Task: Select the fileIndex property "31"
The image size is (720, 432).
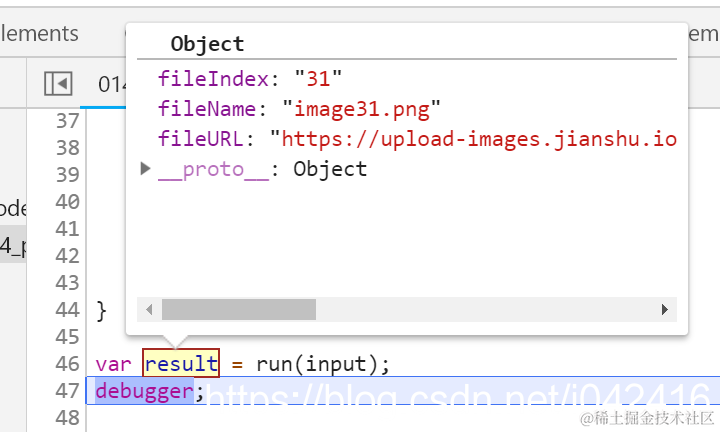Action: pyautogui.click(x=318, y=79)
